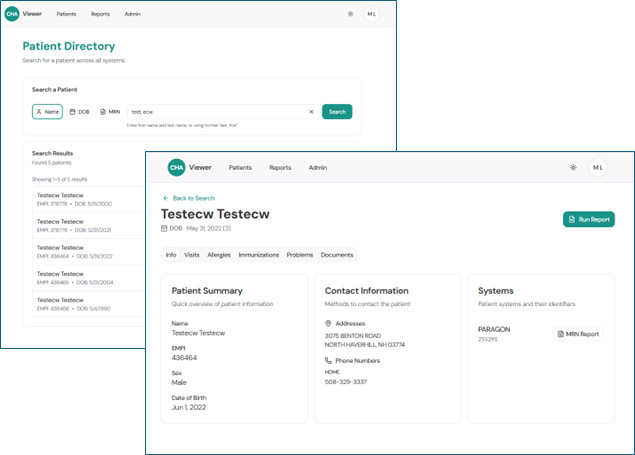Open the Immunizations tab

click(x=259, y=255)
